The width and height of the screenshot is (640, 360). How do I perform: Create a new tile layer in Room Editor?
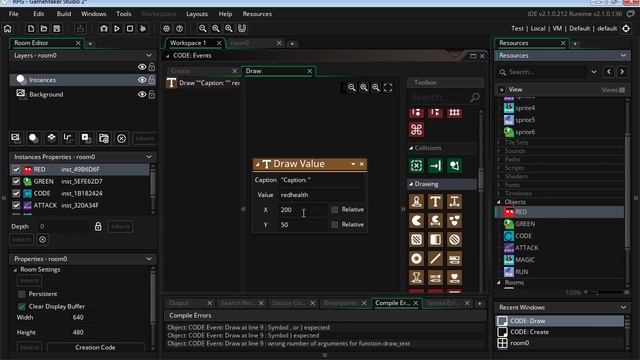pos(51,138)
